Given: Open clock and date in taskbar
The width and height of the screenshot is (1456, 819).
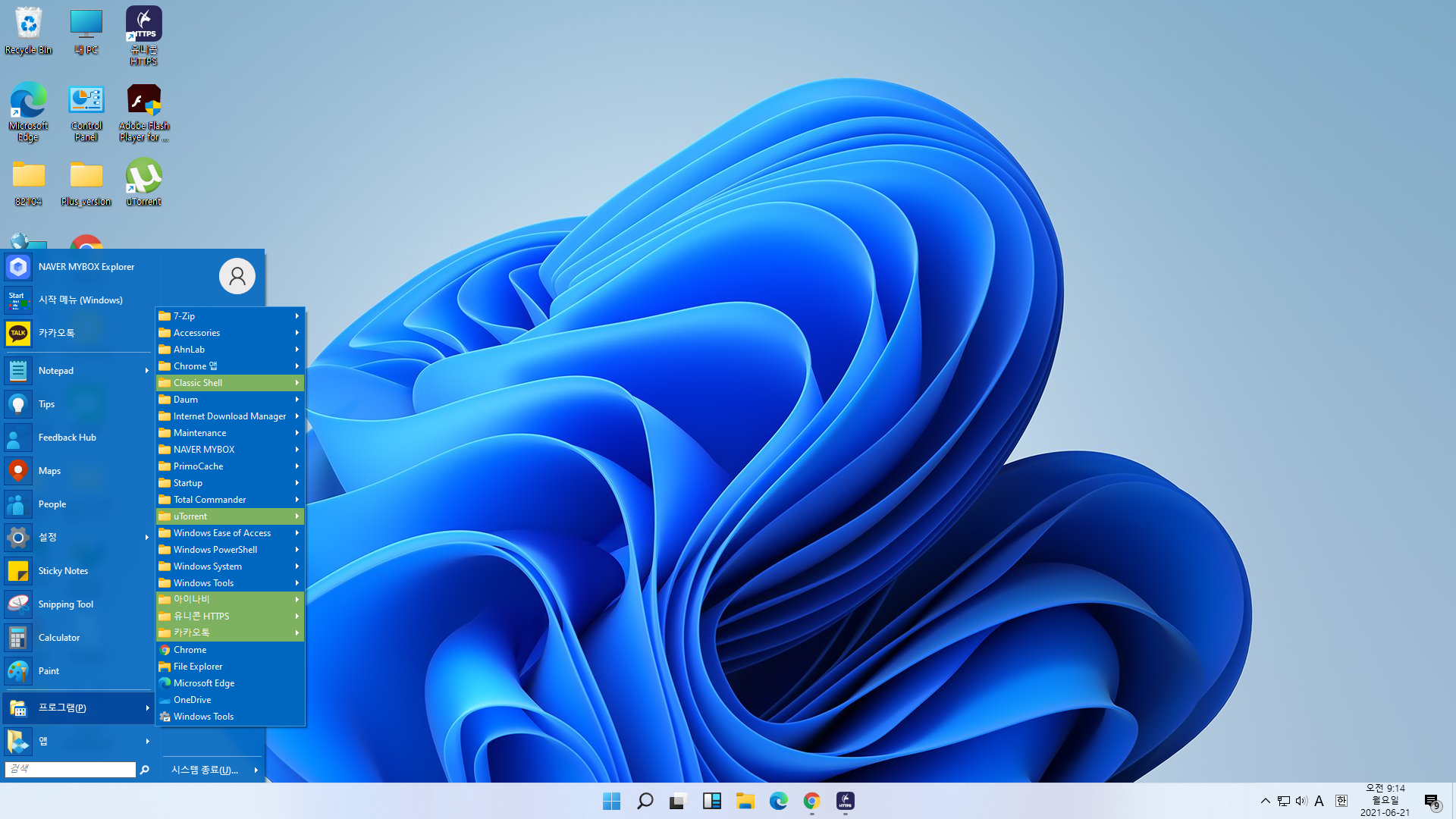Looking at the screenshot, I should [1385, 800].
